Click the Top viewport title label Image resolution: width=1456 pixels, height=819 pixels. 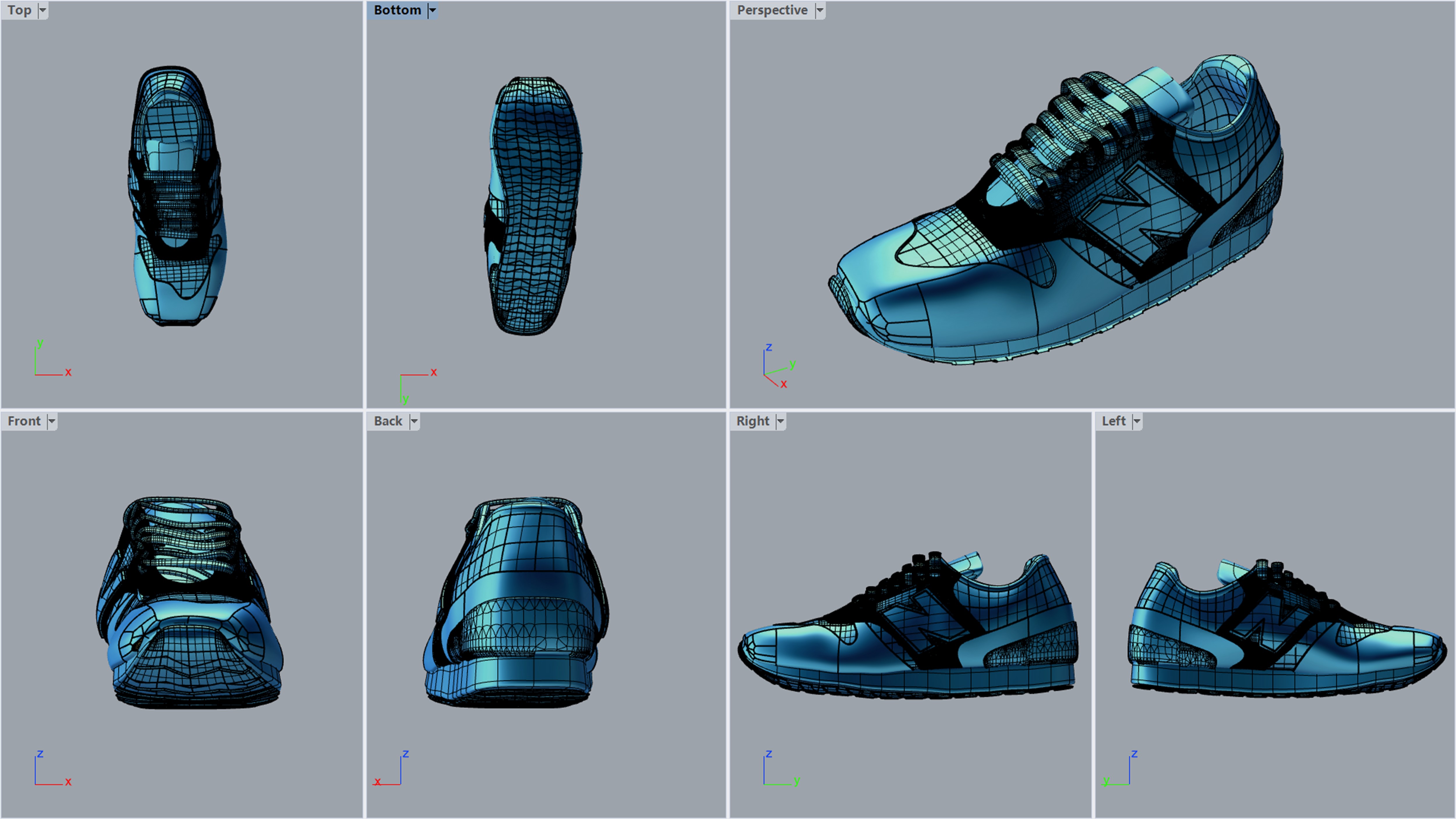[19, 10]
